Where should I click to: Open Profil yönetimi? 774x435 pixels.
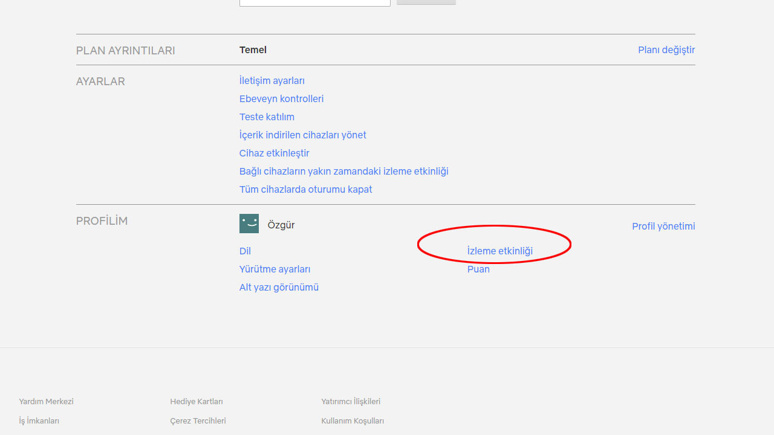(x=663, y=226)
